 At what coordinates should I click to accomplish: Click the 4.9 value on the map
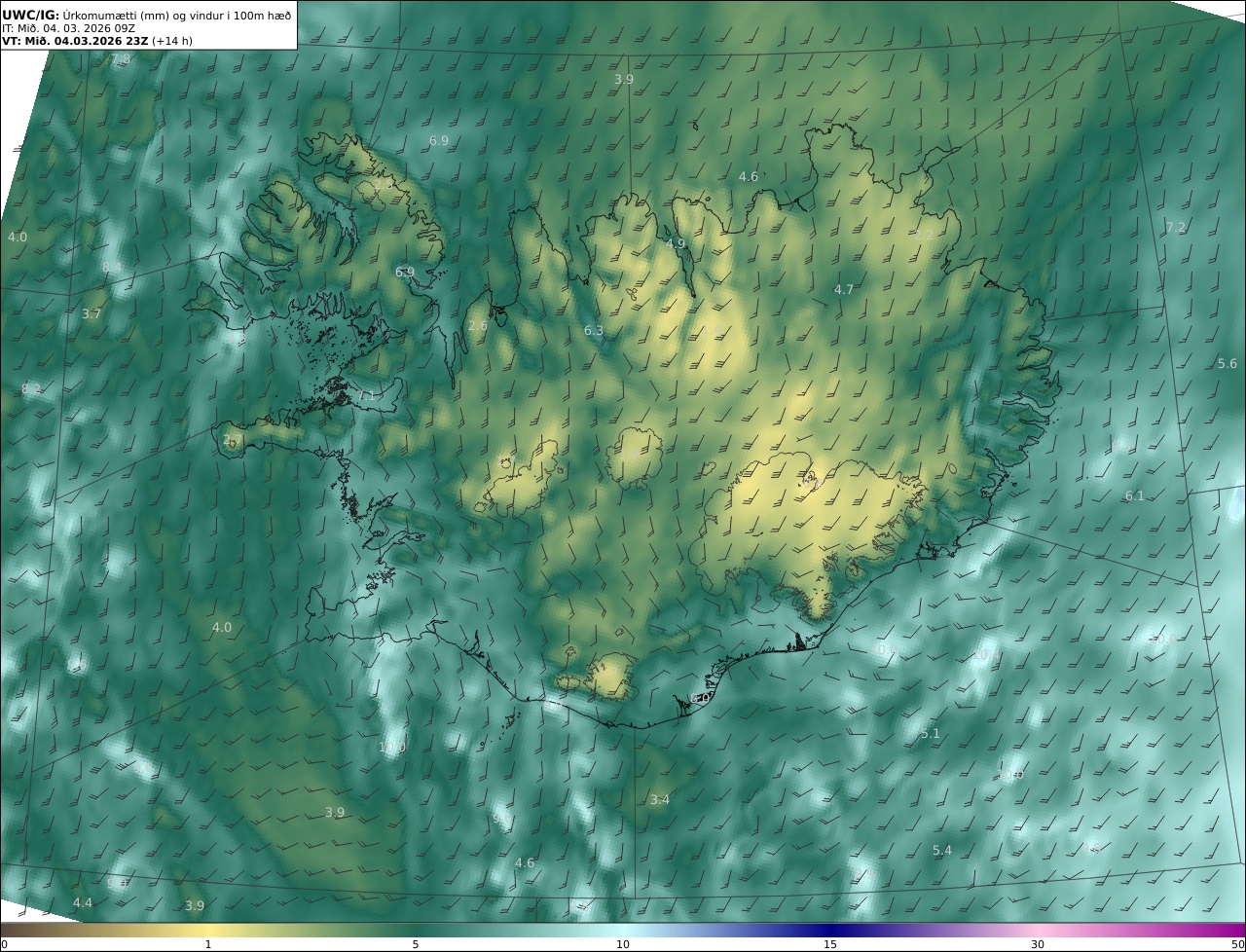click(676, 244)
